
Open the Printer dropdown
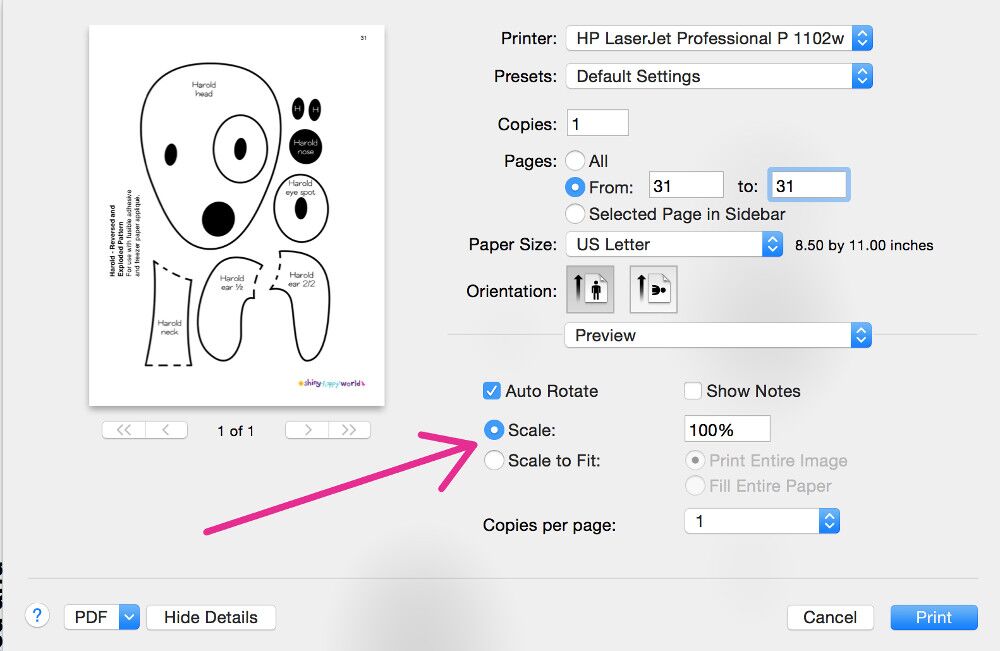coord(718,39)
